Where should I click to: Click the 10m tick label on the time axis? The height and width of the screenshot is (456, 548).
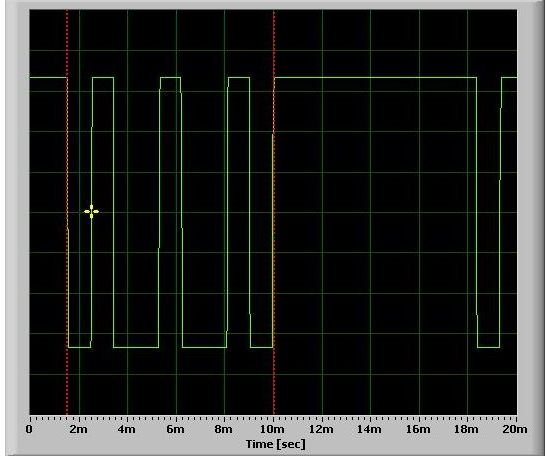(x=273, y=429)
